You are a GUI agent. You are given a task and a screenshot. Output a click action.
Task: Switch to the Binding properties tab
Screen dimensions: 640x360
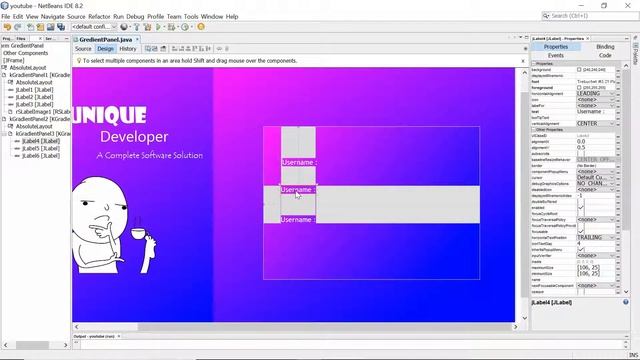click(605, 47)
